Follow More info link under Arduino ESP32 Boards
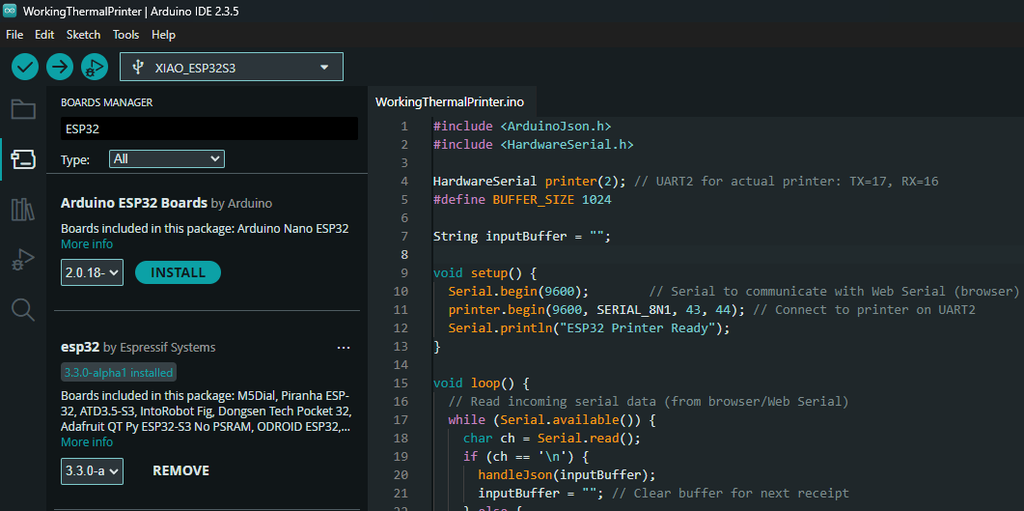The height and width of the screenshot is (511, 1024). (87, 244)
